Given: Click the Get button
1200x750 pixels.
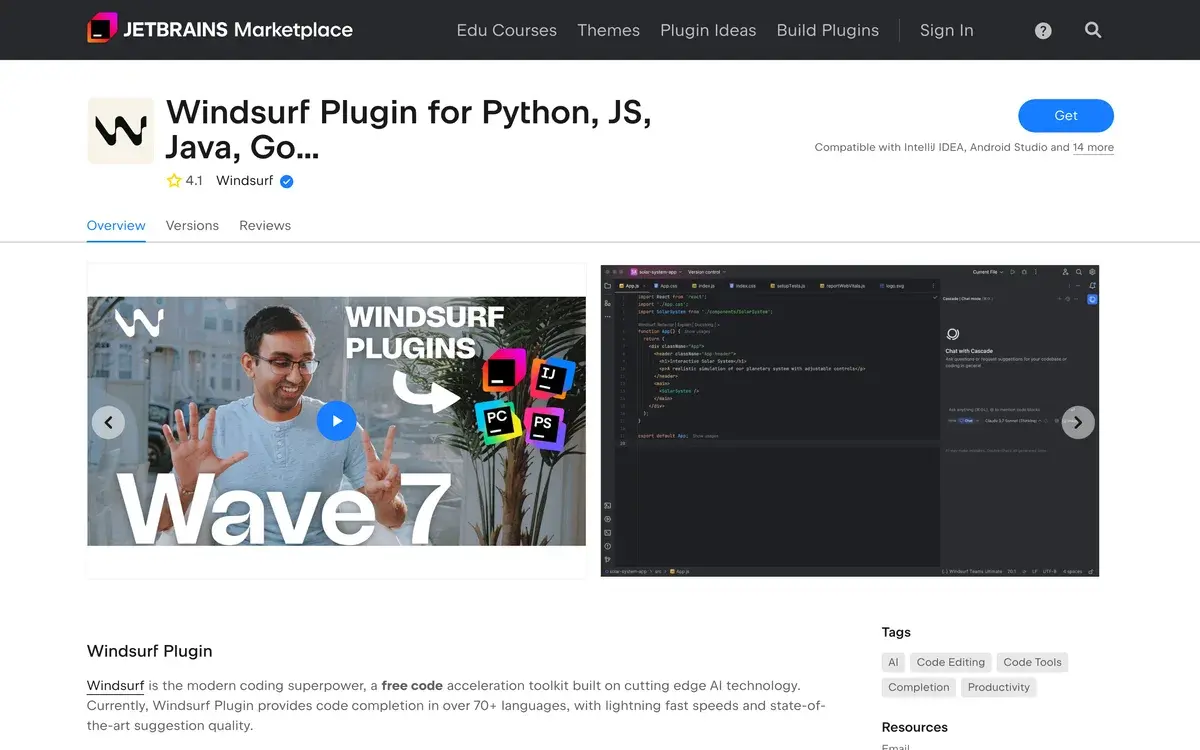Looking at the screenshot, I should 1066,116.
